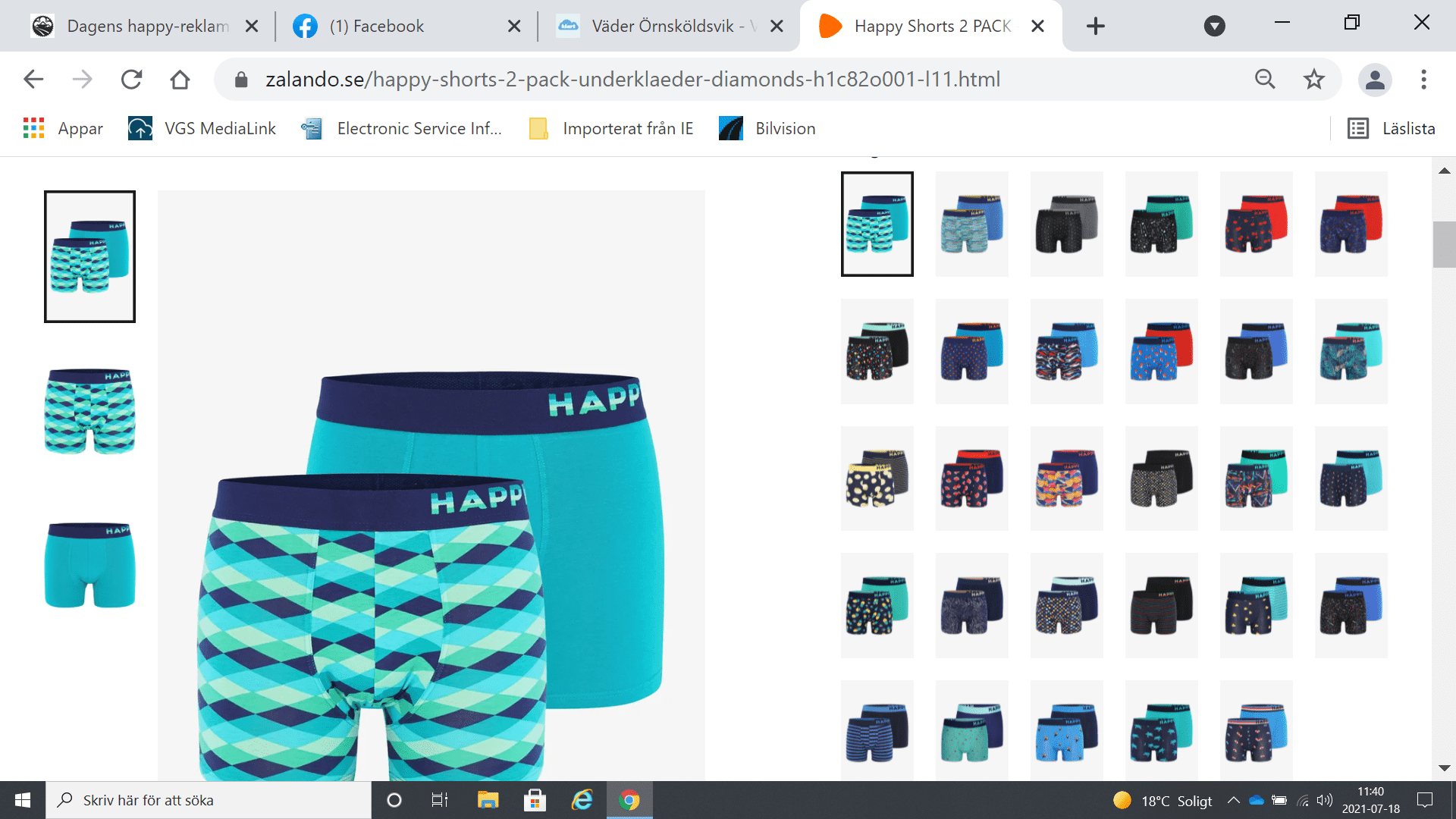Select the grey and black shorts variant
The image size is (1456, 819).
[1066, 224]
